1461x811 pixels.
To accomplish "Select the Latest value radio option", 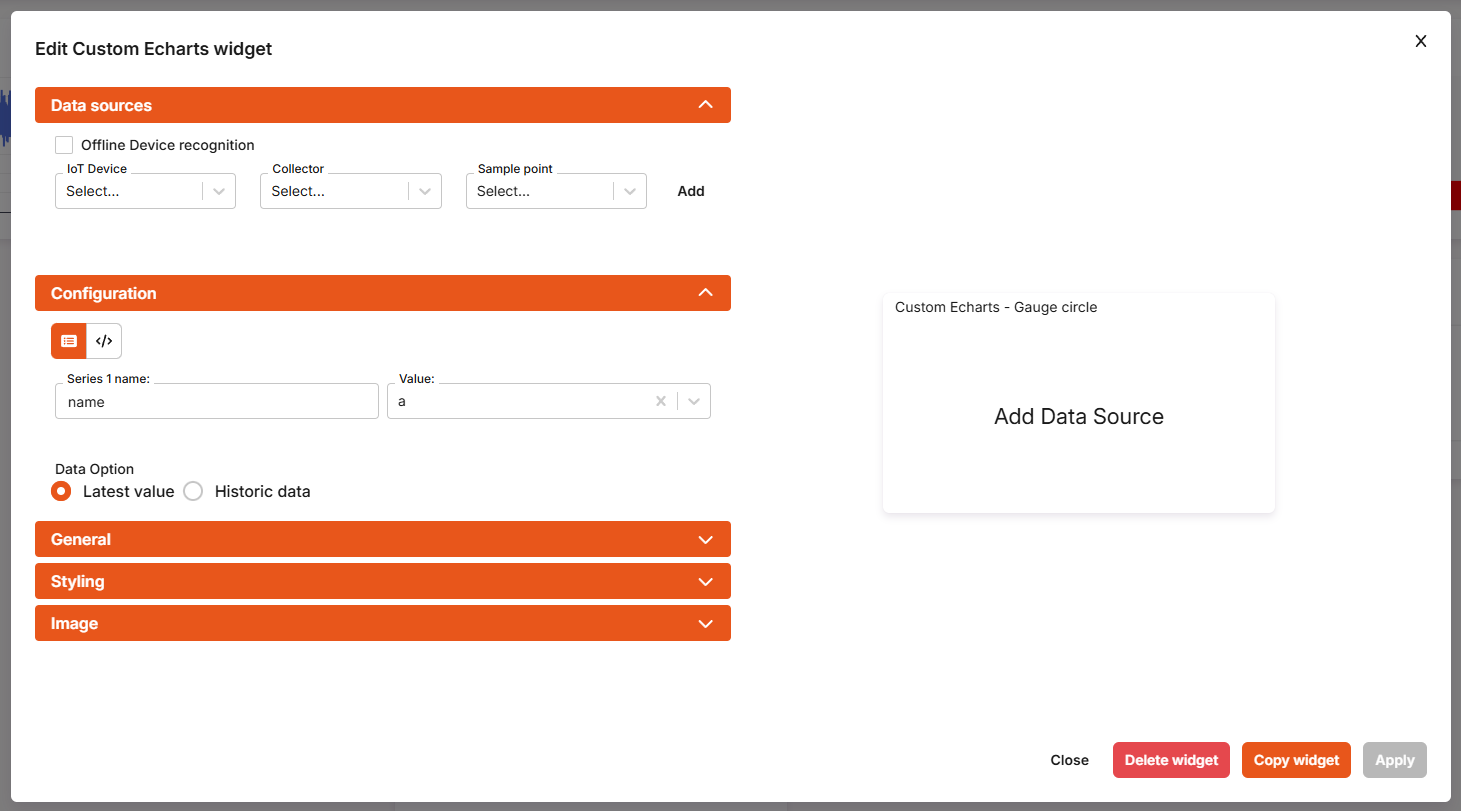I will click(x=61, y=491).
